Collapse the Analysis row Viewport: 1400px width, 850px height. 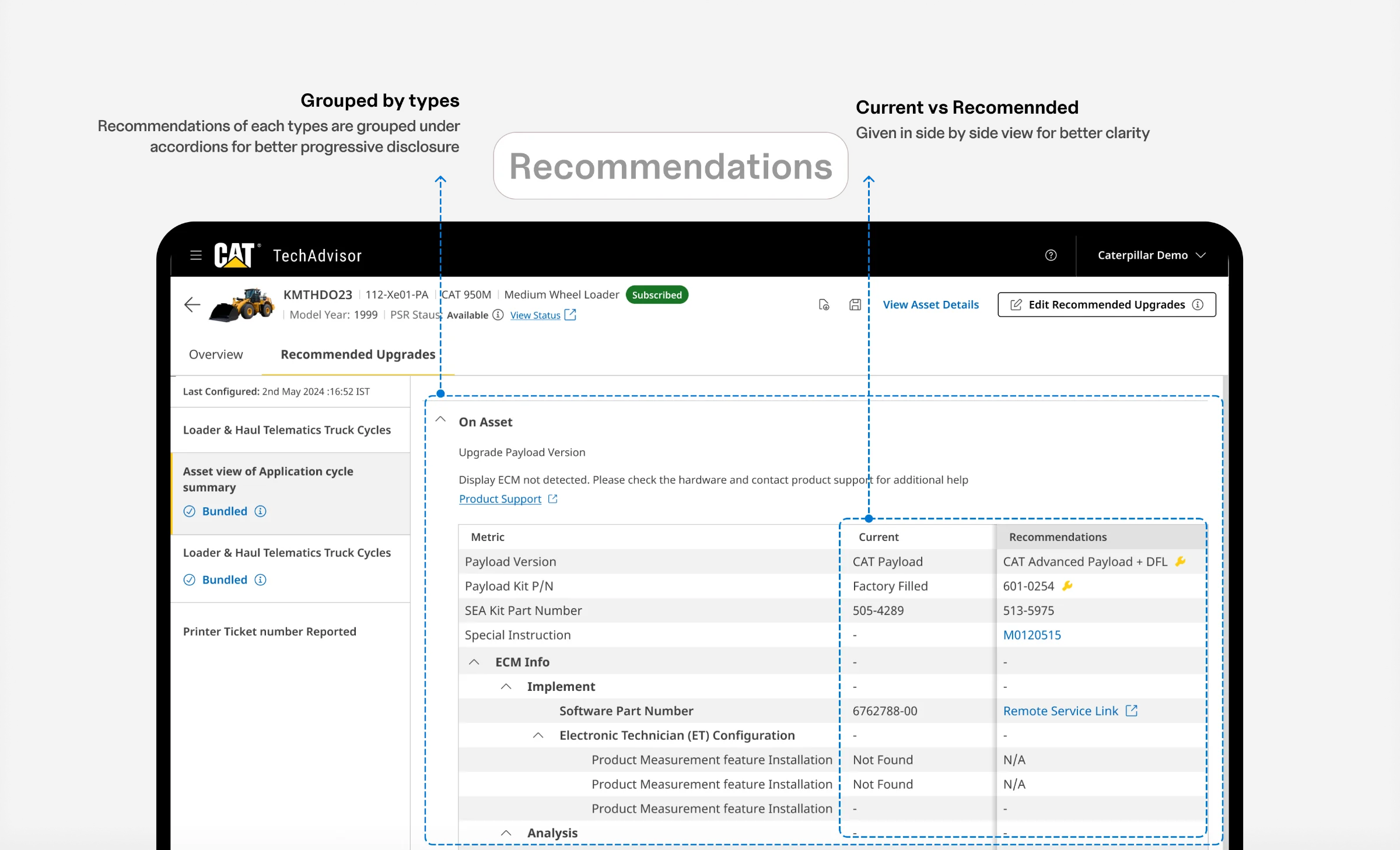(506, 833)
